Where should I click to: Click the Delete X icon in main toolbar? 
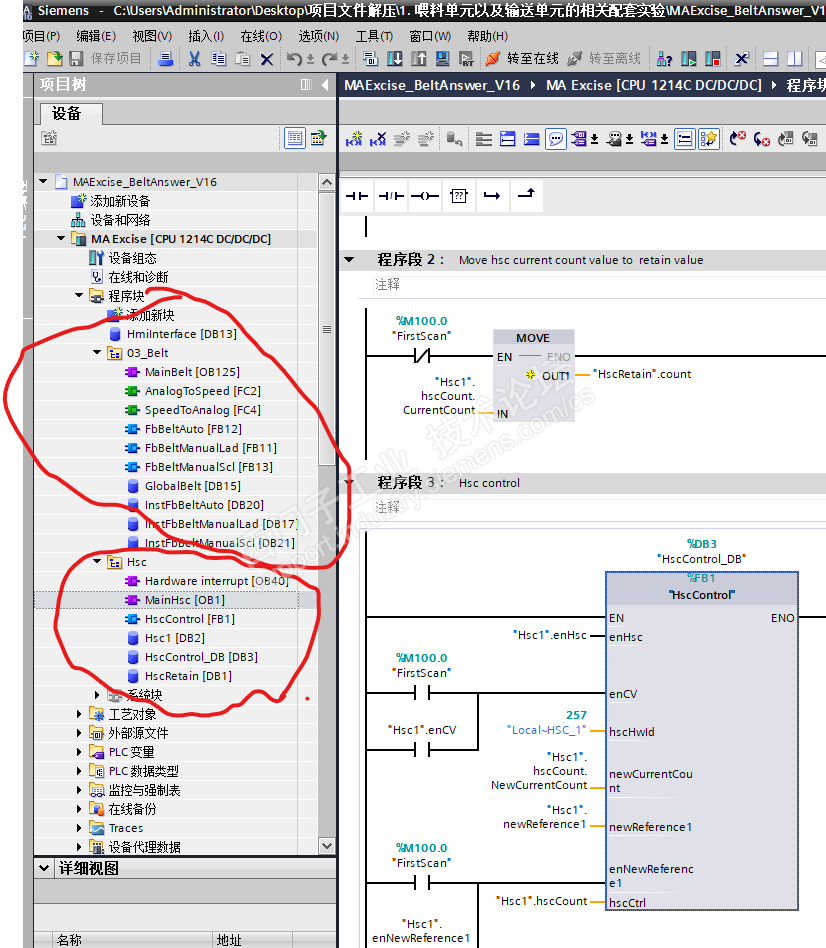pos(267,59)
